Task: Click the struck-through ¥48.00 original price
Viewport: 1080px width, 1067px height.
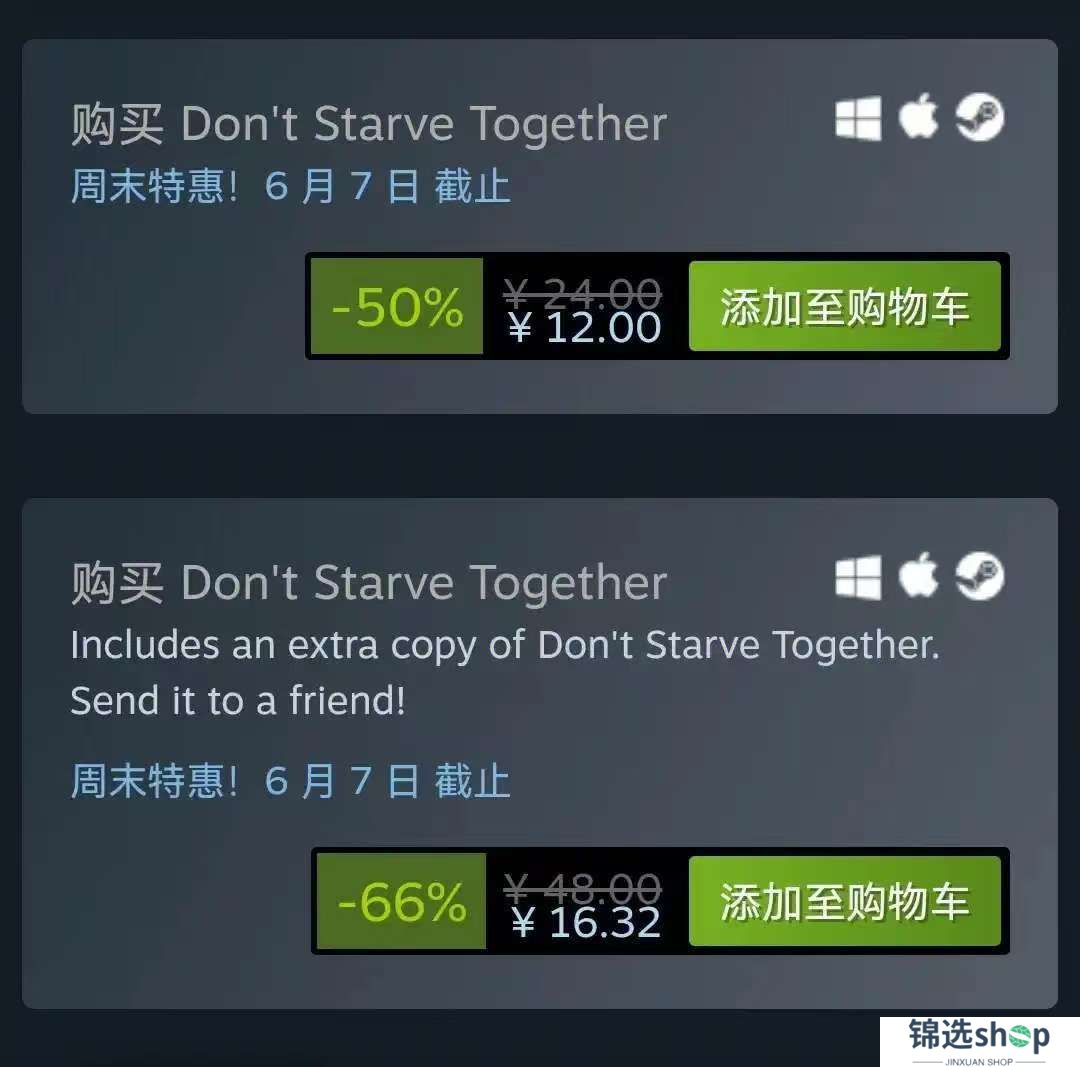Action: (x=583, y=889)
